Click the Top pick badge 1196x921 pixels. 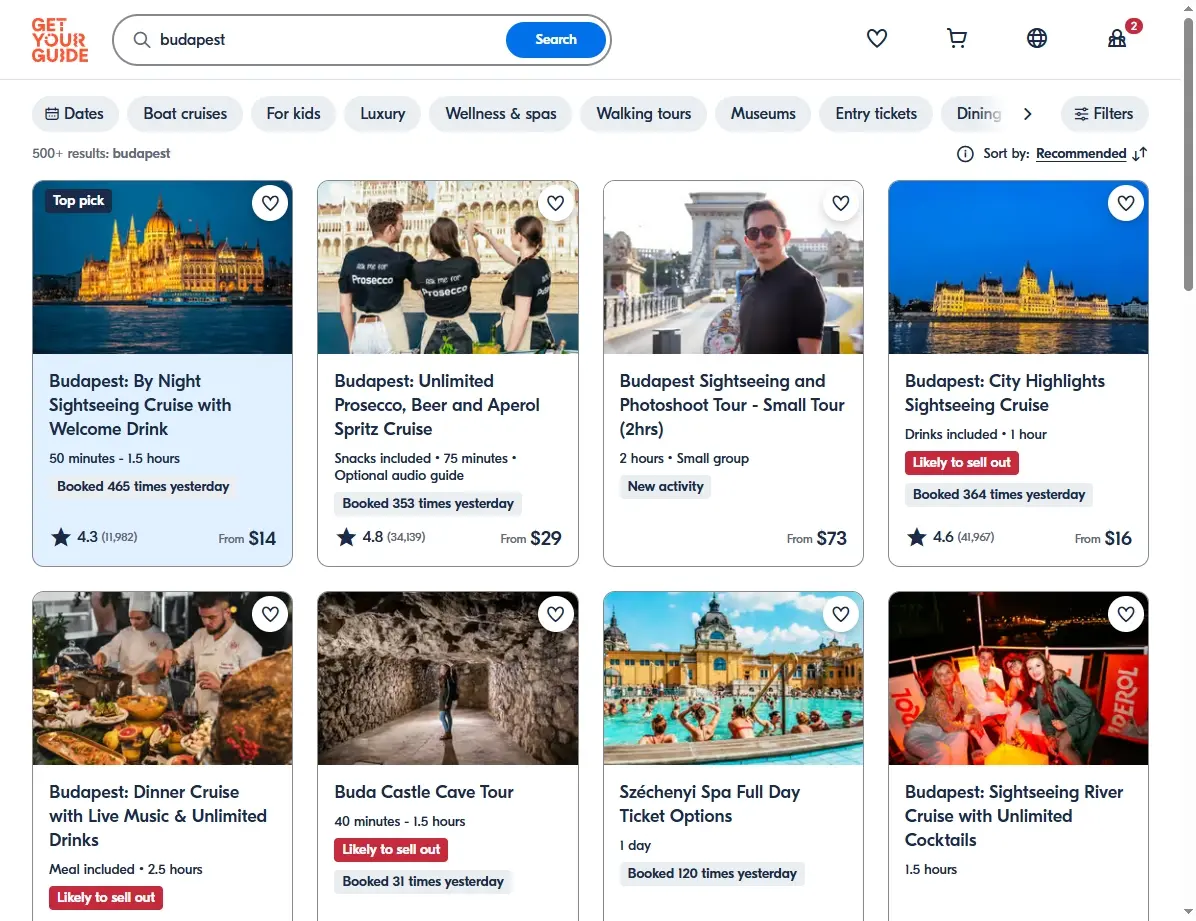coord(79,201)
